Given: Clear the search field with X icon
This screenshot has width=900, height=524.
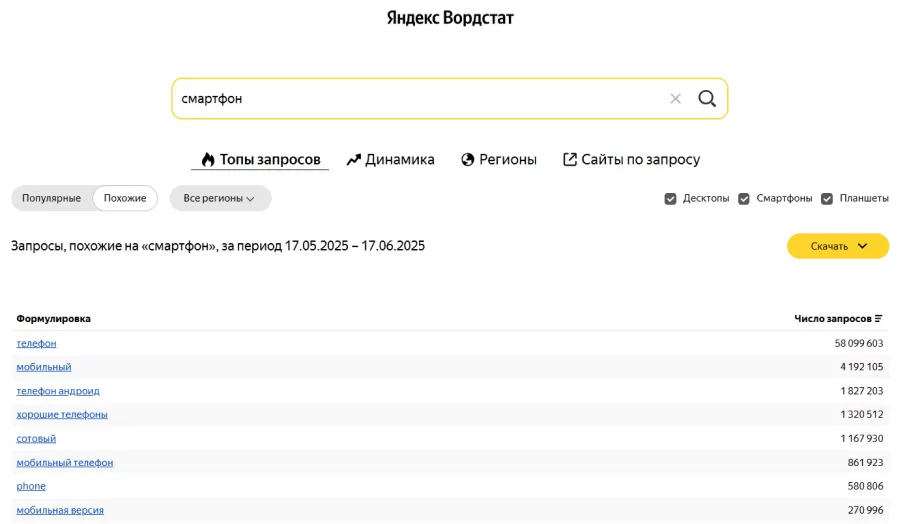Looking at the screenshot, I should pyautogui.click(x=675, y=98).
